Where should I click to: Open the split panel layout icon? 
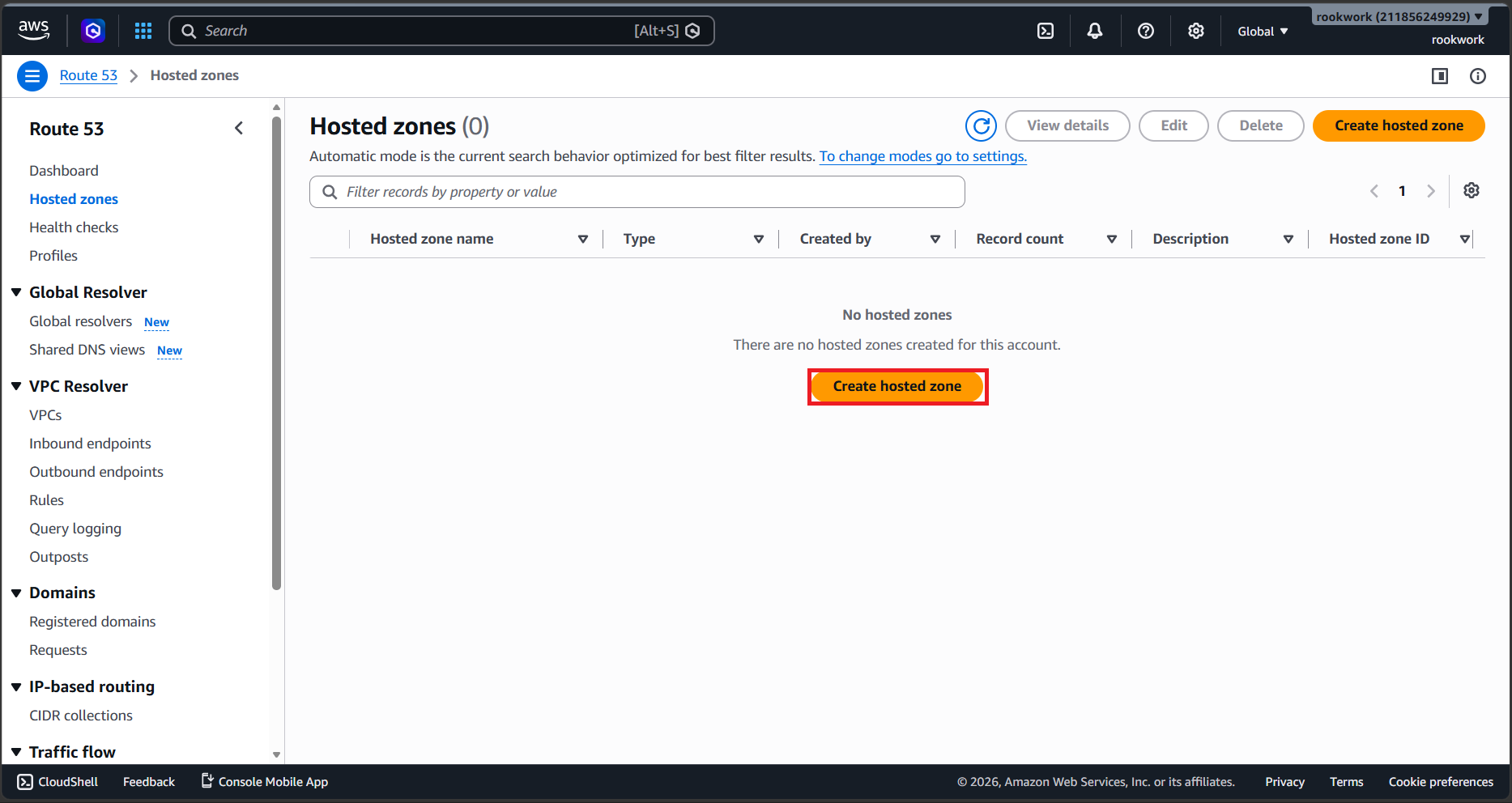tap(1440, 76)
